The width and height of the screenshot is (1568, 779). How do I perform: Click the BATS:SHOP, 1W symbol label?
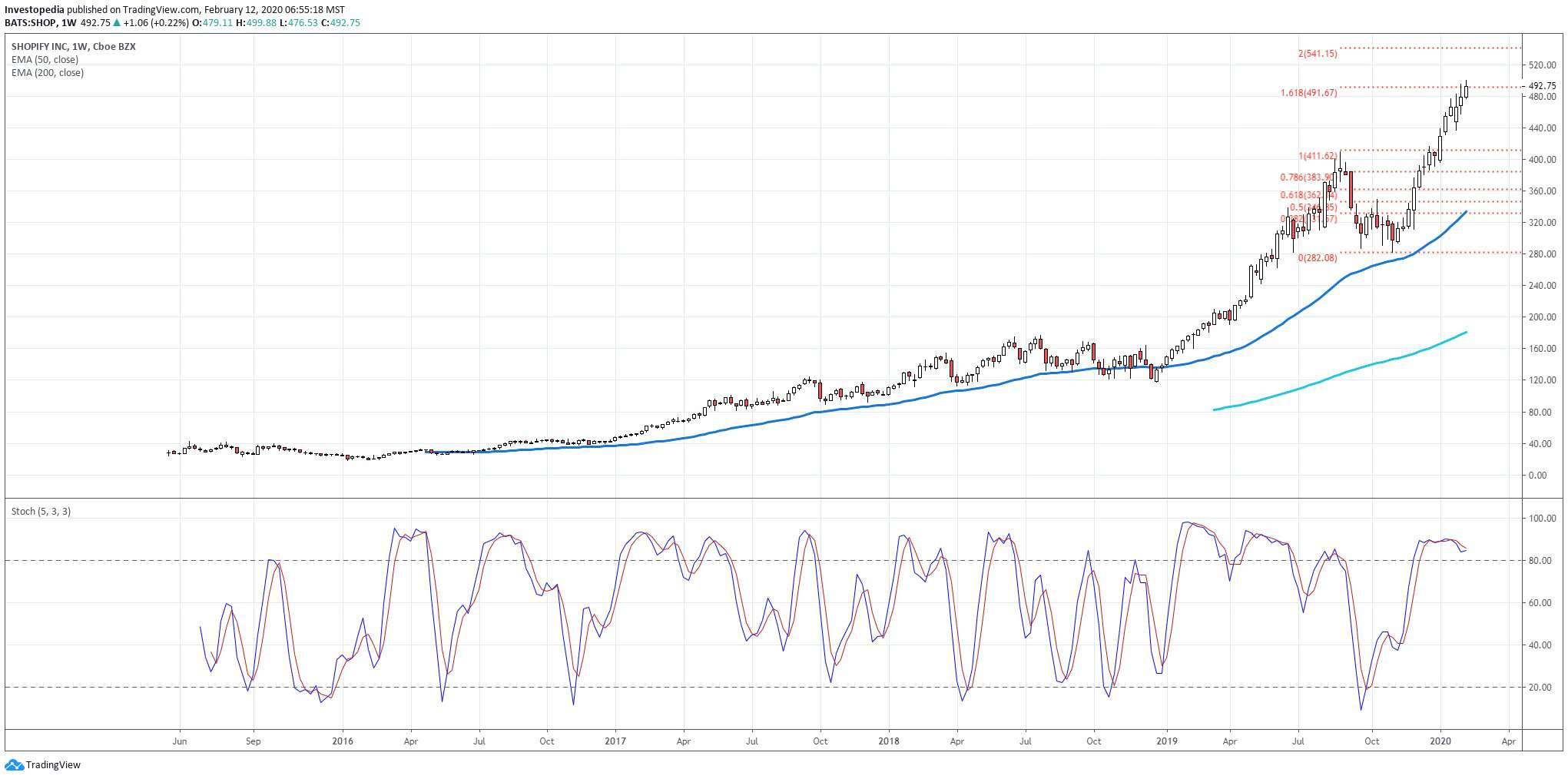point(41,23)
